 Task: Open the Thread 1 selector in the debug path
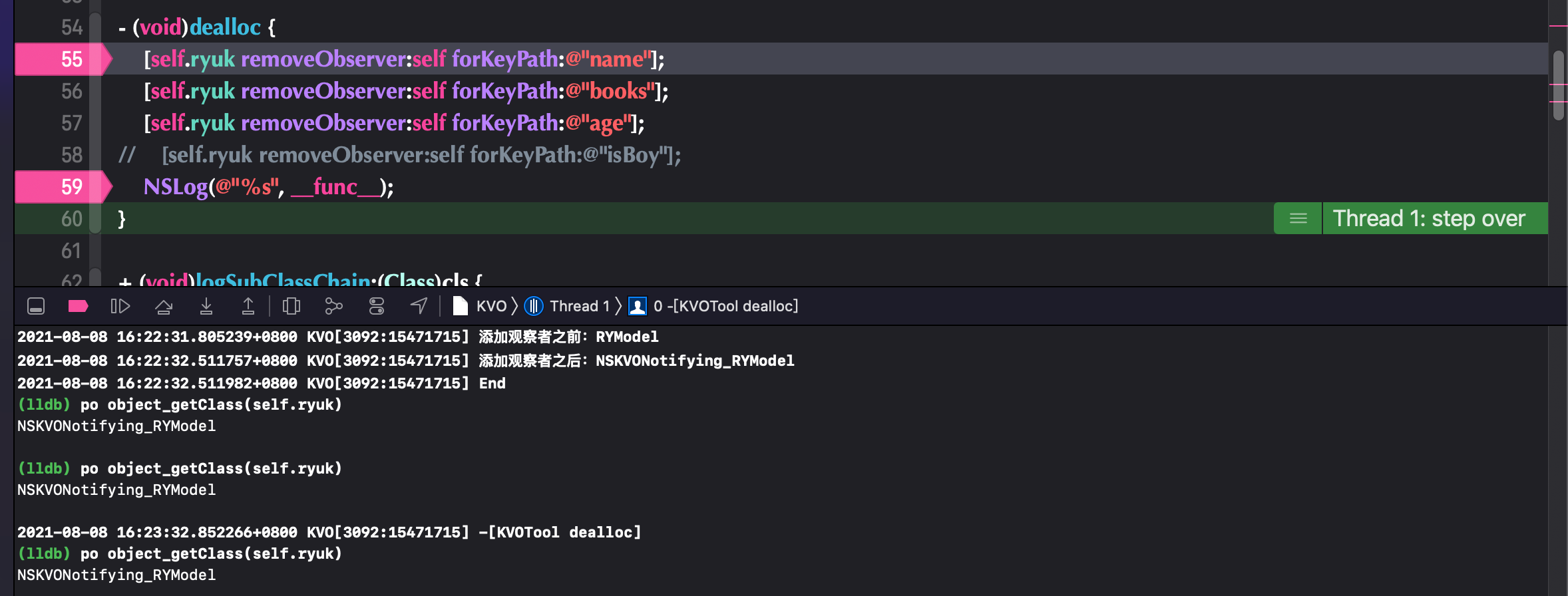point(568,306)
